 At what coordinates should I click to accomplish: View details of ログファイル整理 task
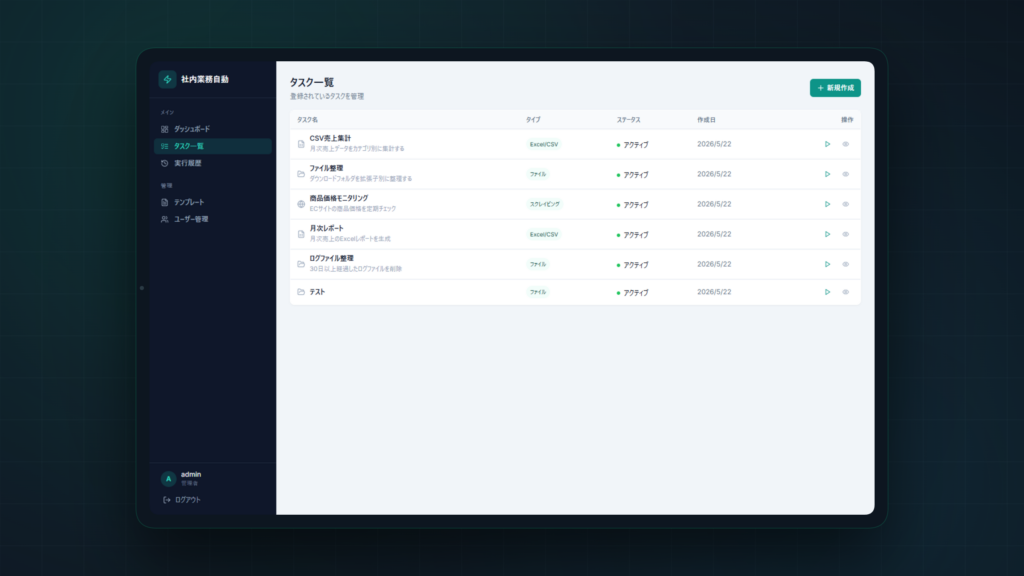coord(846,264)
